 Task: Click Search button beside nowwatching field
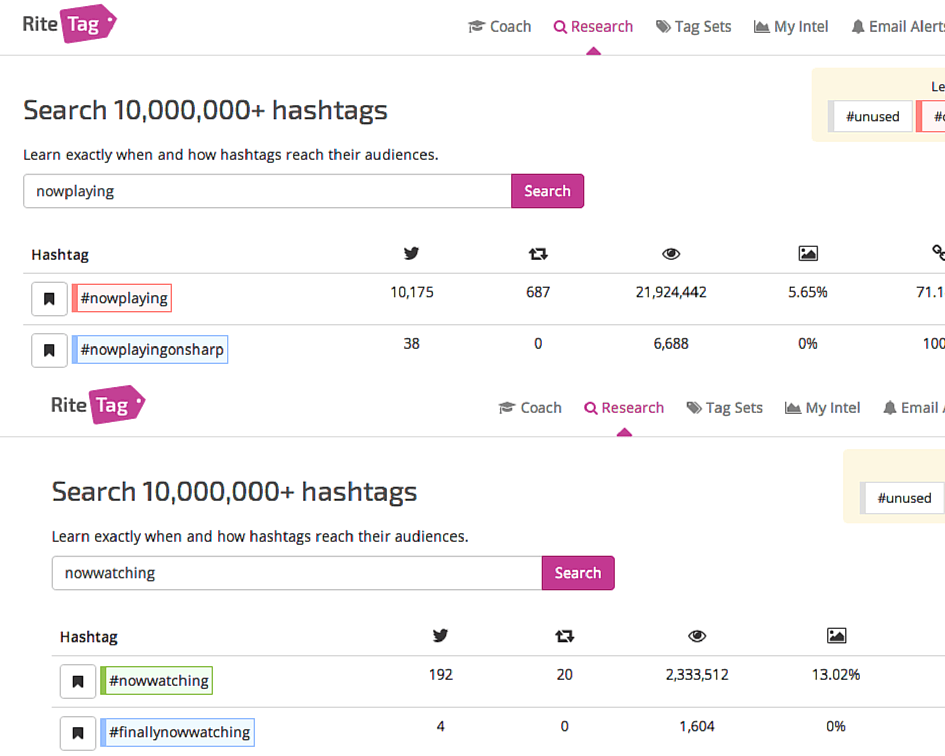[x=578, y=573]
